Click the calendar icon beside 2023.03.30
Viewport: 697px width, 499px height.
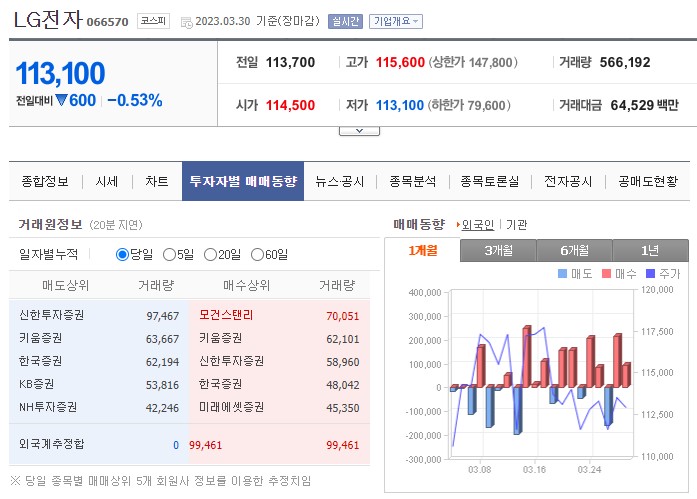pyautogui.click(x=186, y=22)
